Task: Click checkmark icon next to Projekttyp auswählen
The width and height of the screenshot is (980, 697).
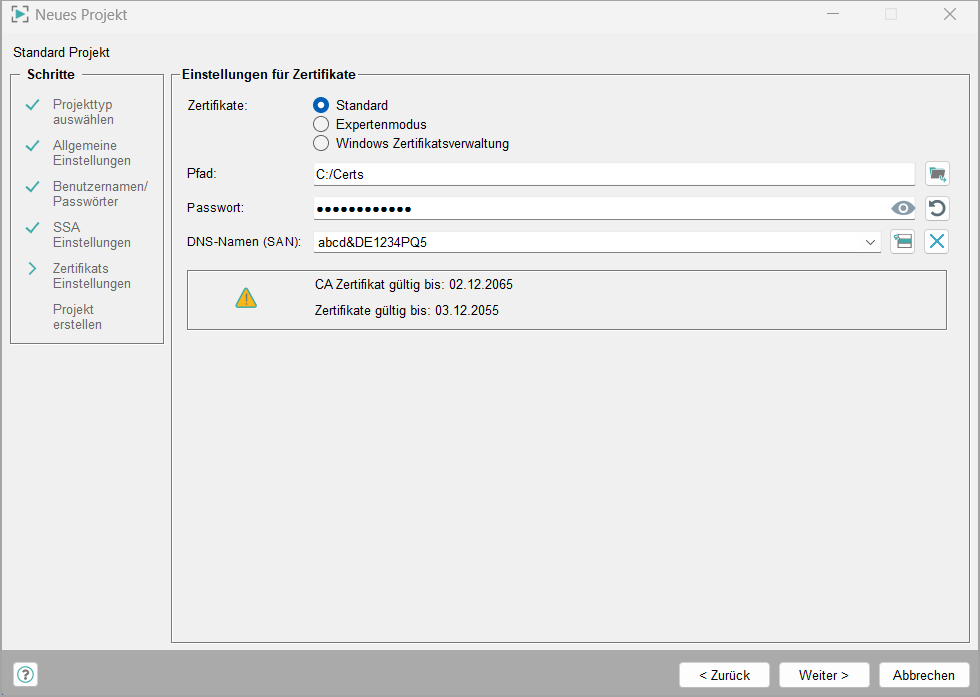Action: coord(32,105)
